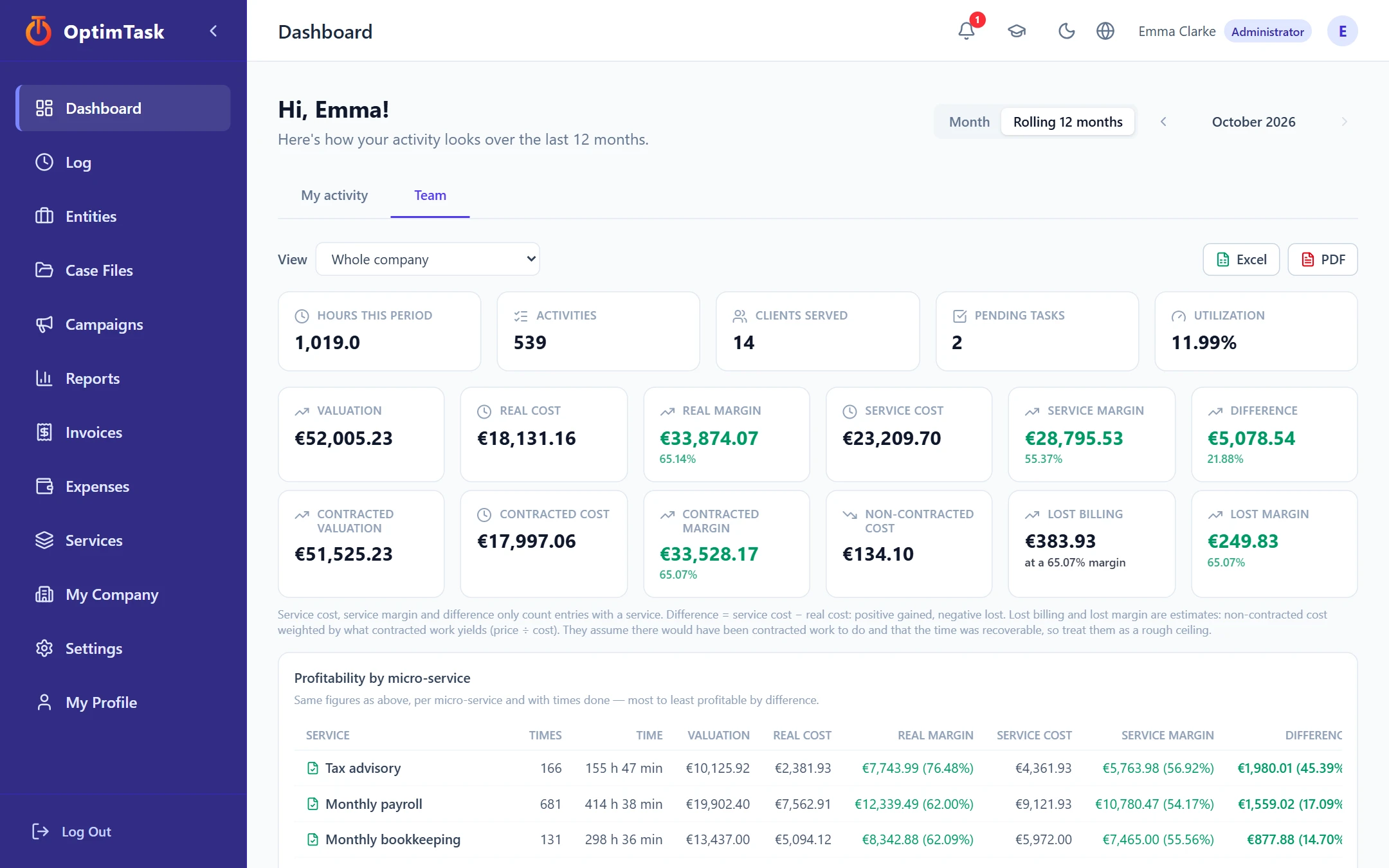The height and width of the screenshot is (868, 1389).
Task: Open the Monthly payroll service row
Action: pyautogui.click(x=818, y=804)
